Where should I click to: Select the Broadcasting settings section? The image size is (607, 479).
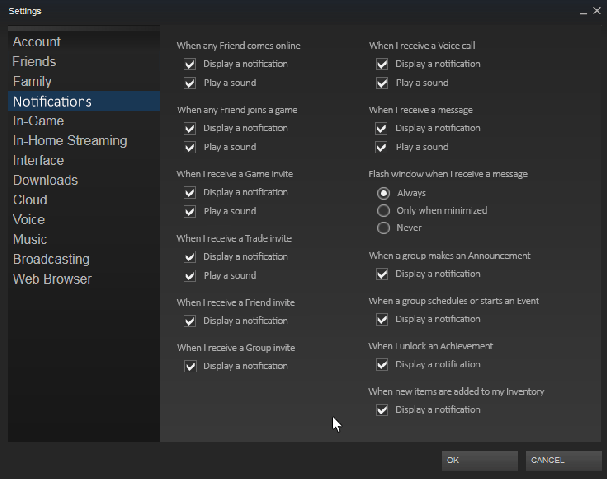pos(51,259)
